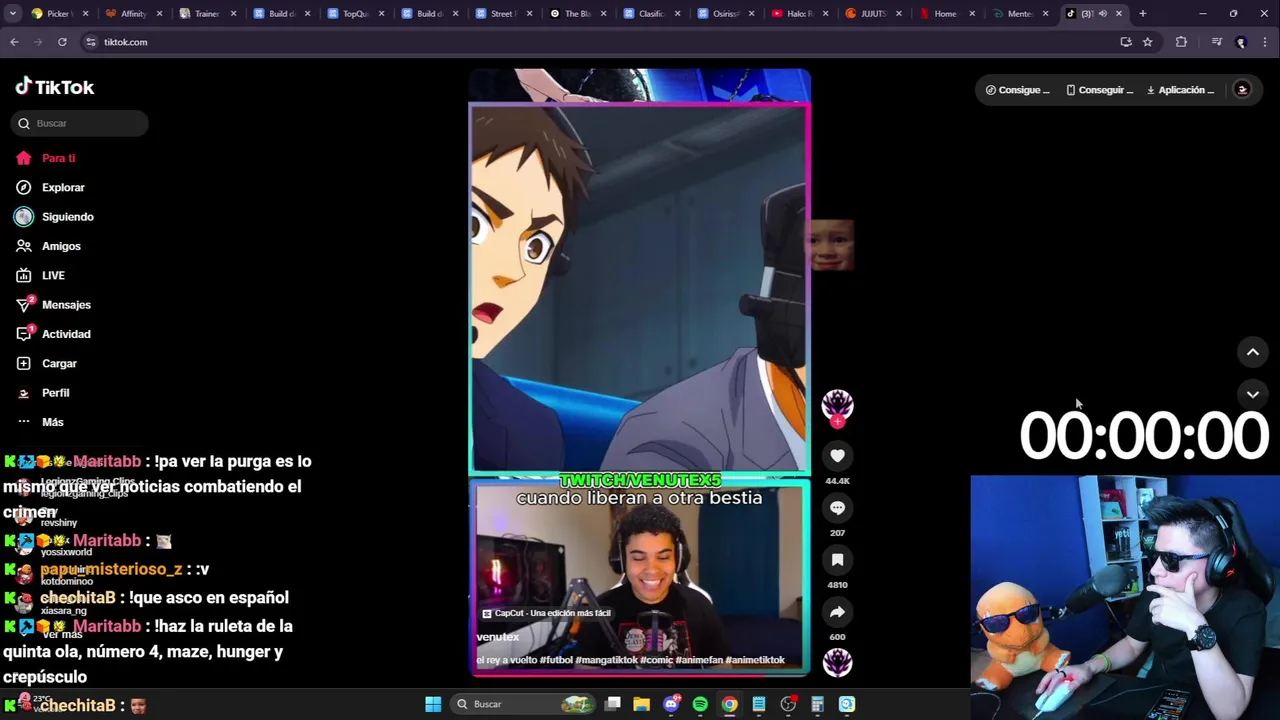Switch to the Picker tab
The height and width of the screenshot is (720, 1280).
coord(59,14)
